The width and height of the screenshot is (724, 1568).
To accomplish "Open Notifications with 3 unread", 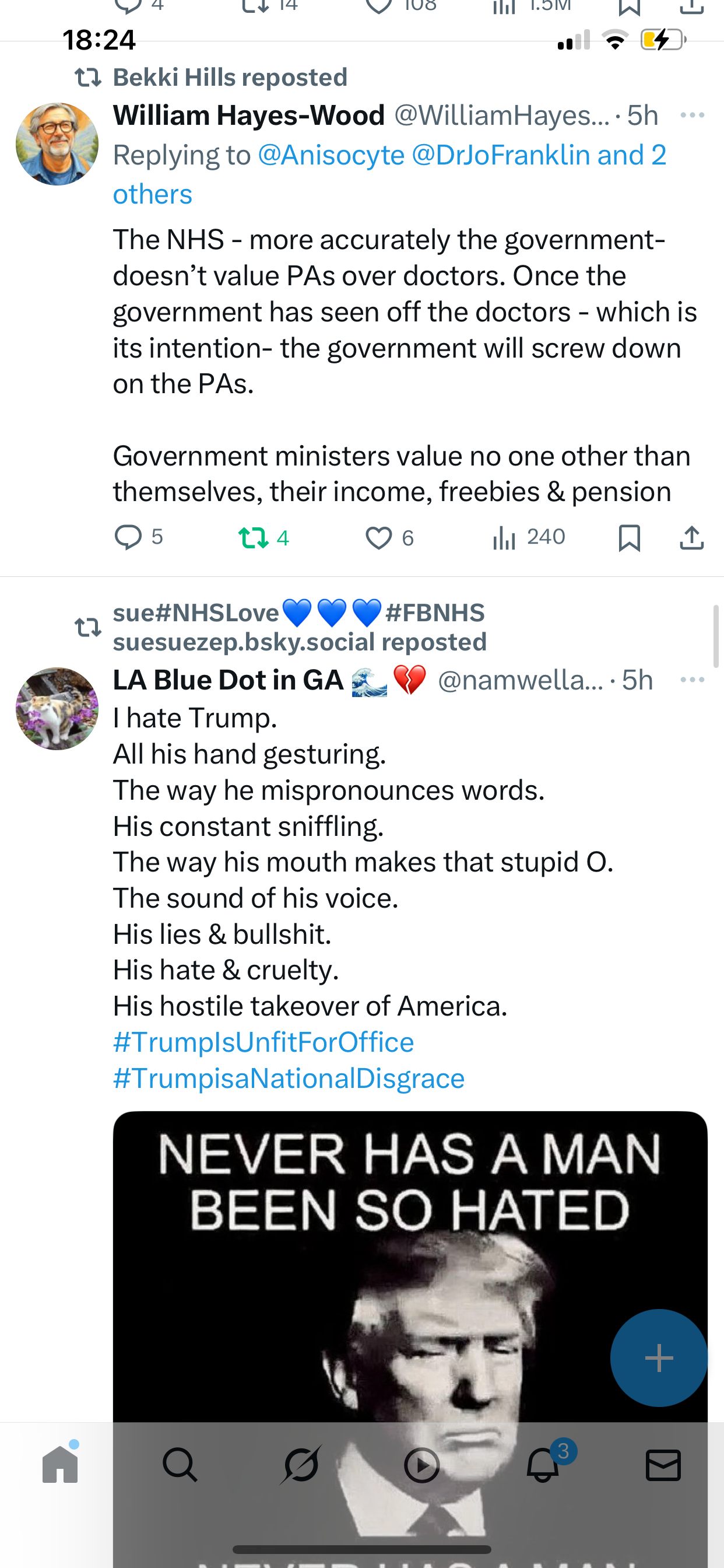I will pos(543,1465).
